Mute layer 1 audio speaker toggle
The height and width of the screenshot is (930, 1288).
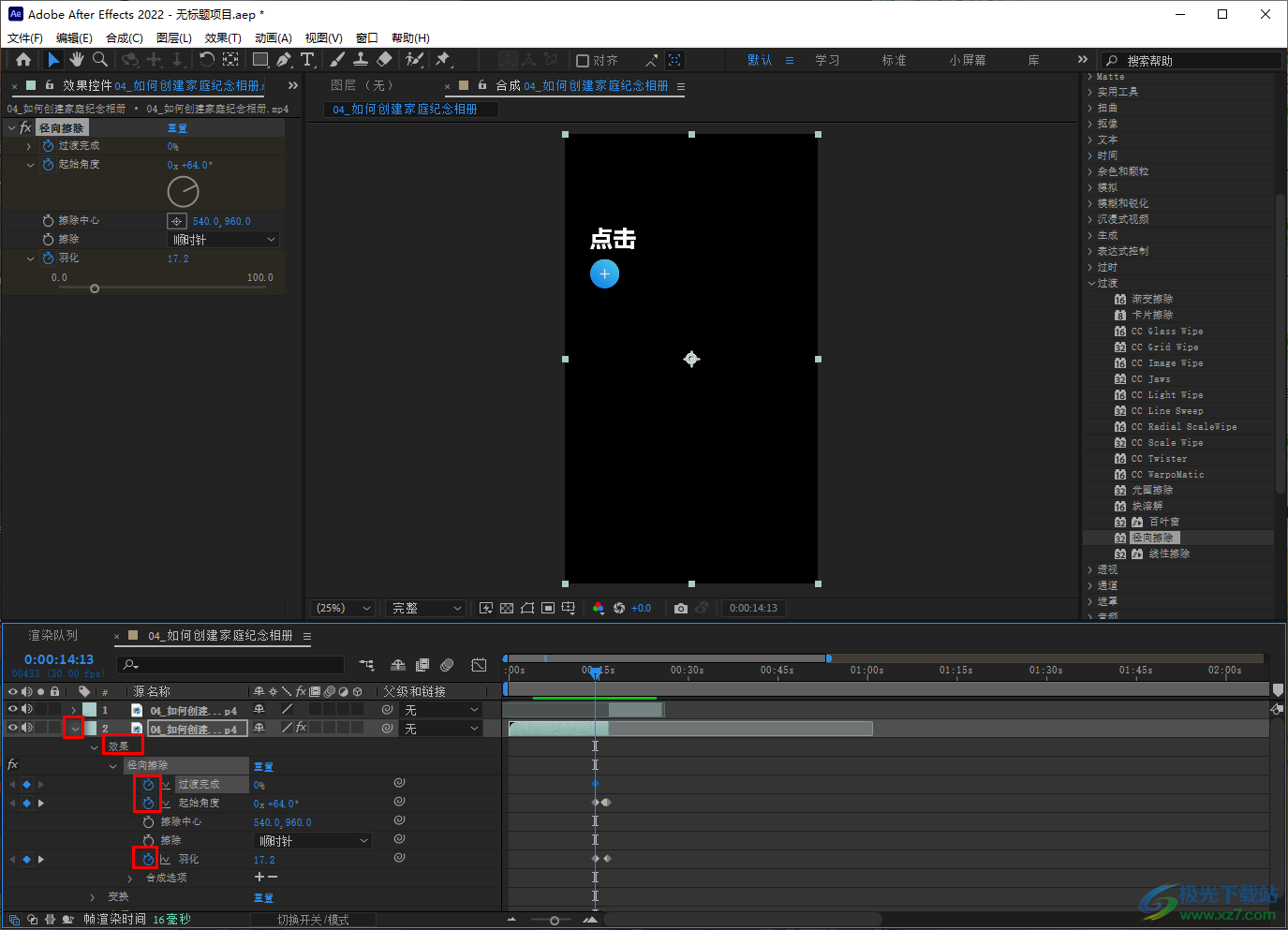pos(27,710)
